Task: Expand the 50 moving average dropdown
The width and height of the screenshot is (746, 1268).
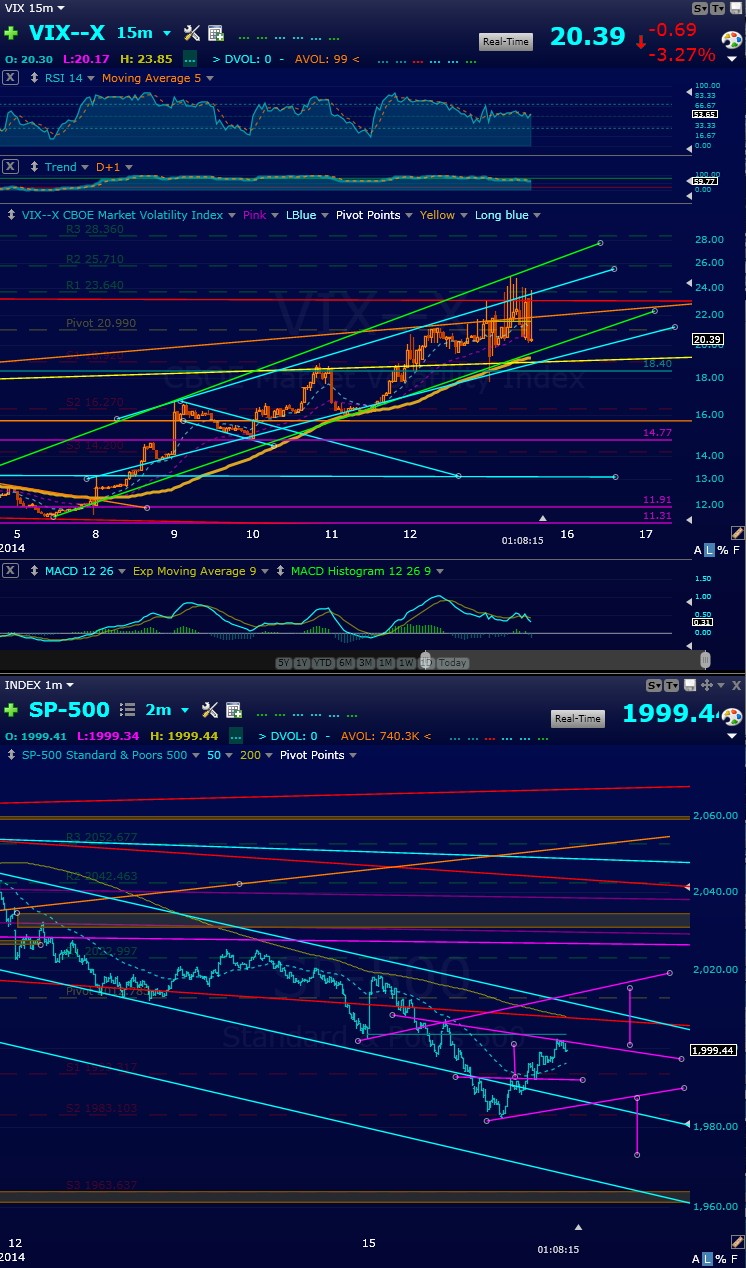Action: [229, 755]
